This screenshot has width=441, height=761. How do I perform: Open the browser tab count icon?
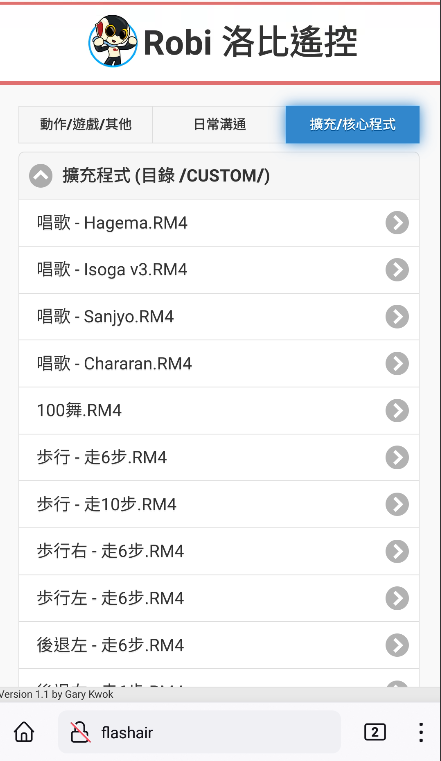pos(375,732)
